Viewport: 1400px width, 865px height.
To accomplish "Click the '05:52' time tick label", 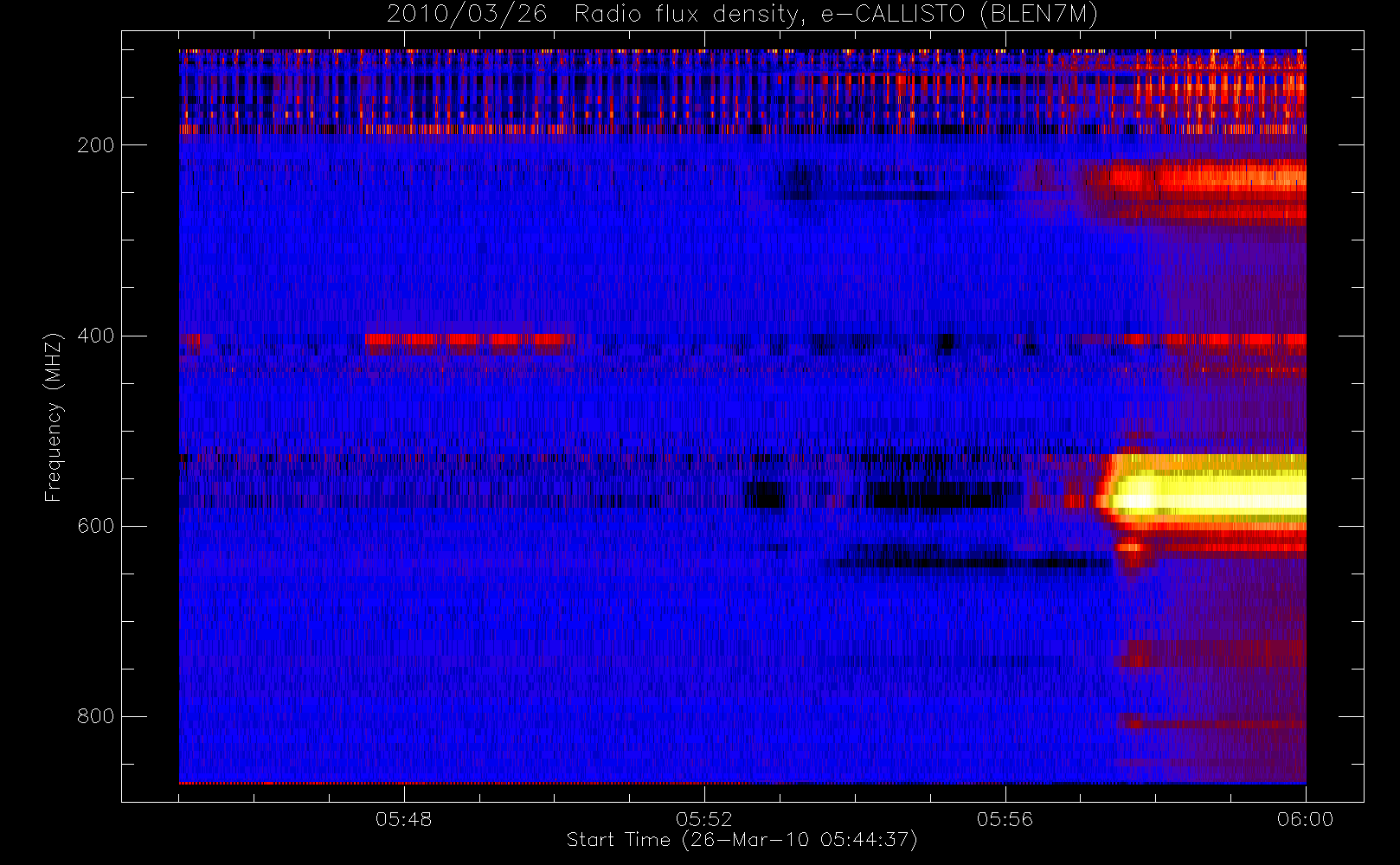I will [x=703, y=818].
